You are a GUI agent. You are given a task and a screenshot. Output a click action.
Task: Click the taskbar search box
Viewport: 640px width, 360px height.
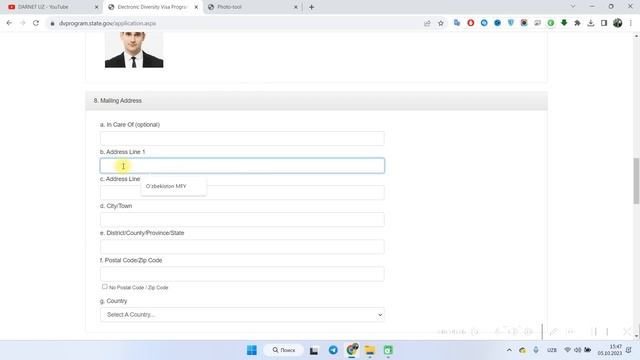tap(284, 350)
